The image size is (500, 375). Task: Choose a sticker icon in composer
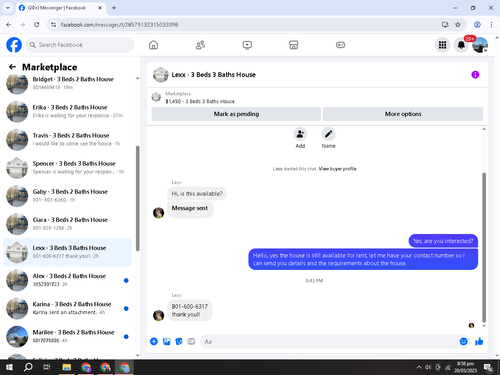click(x=179, y=341)
